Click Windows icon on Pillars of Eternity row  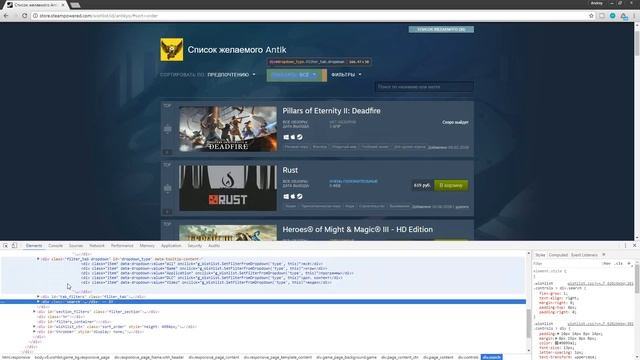click(x=286, y=137)
